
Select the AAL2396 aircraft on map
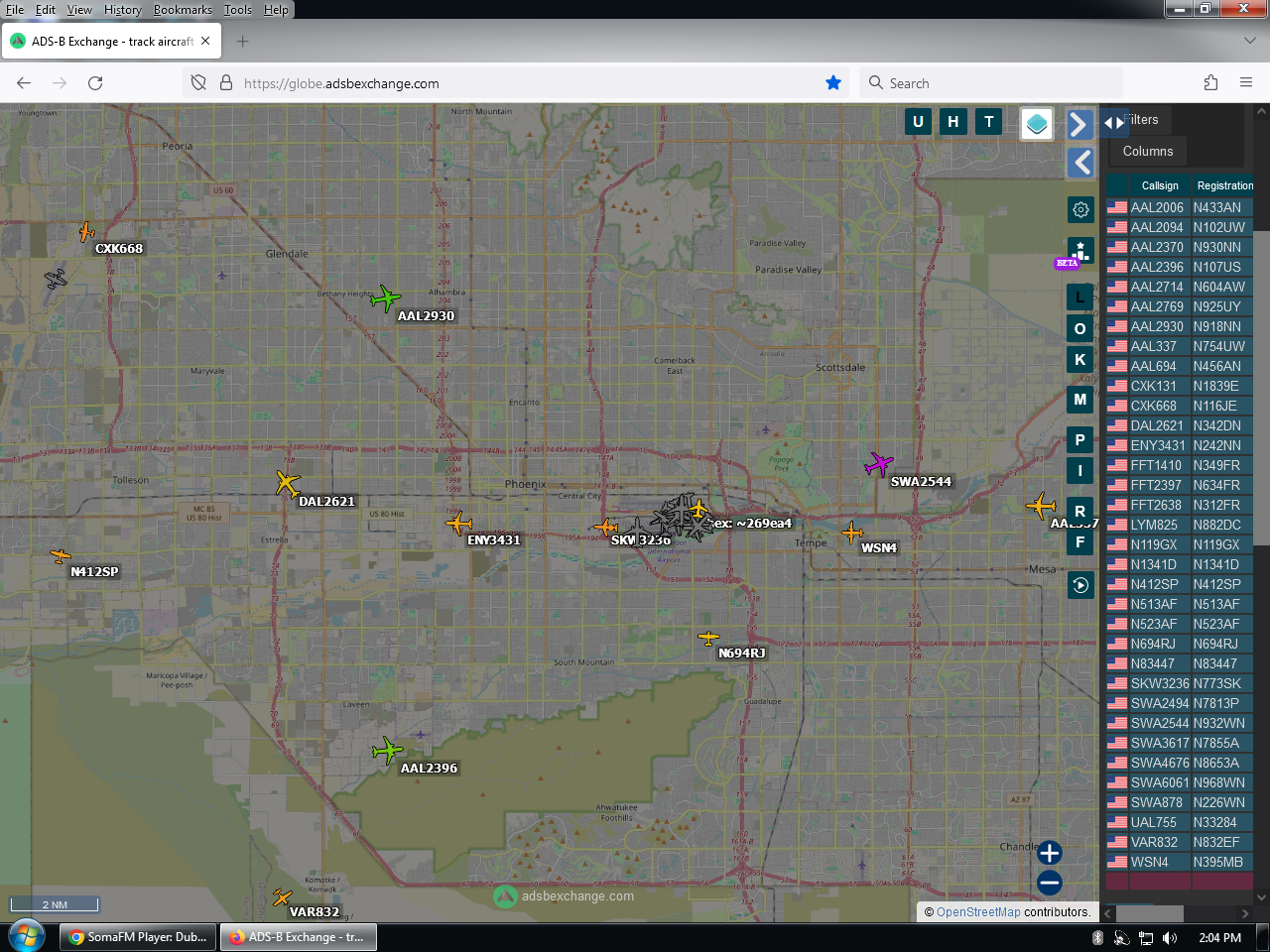[x=387, y=750]
